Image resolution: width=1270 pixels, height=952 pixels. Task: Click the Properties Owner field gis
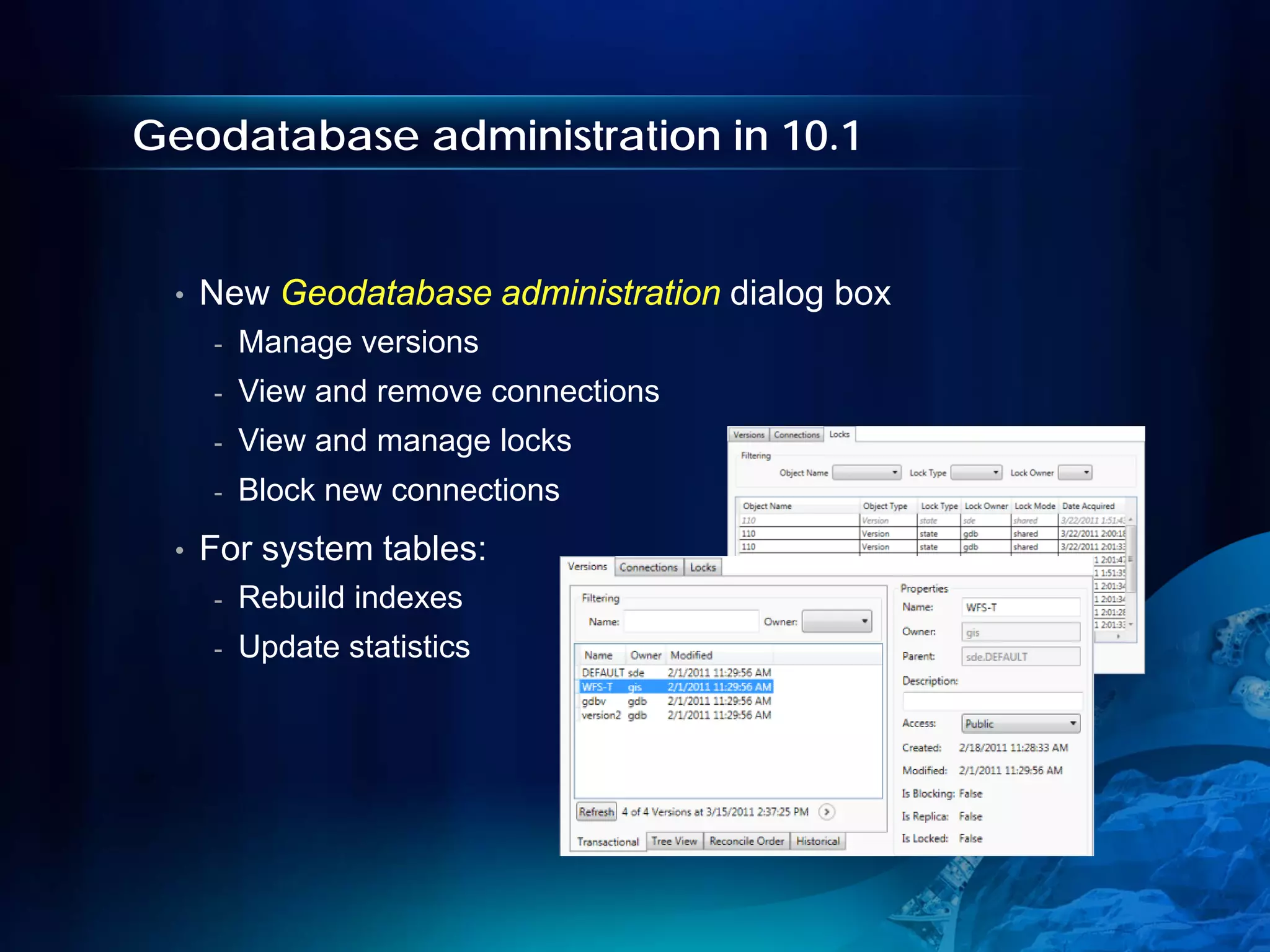(1021, 632)
